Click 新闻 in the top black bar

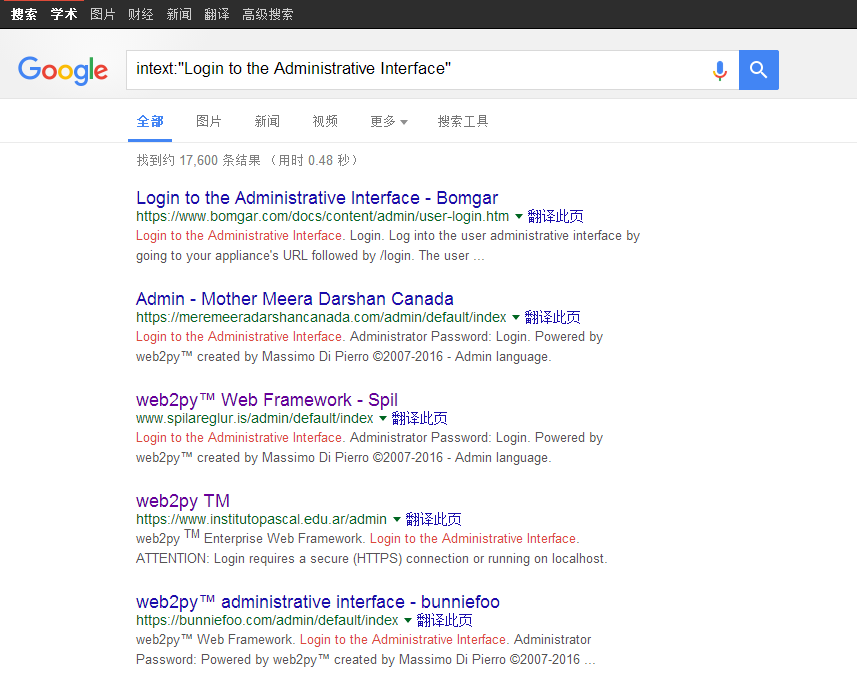coord(179,14)
